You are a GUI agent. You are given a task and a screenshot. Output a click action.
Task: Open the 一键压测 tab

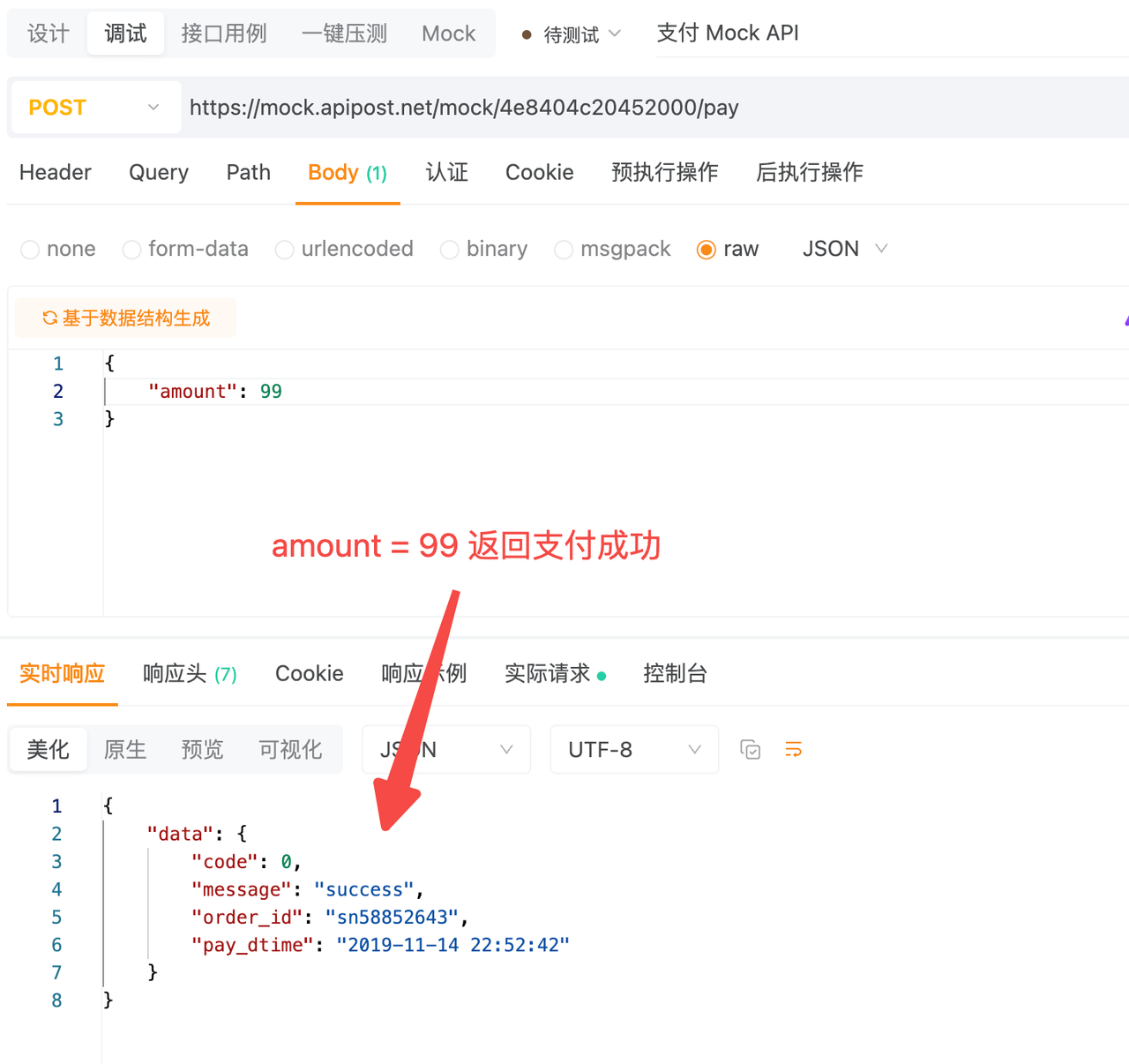[344, 34]
